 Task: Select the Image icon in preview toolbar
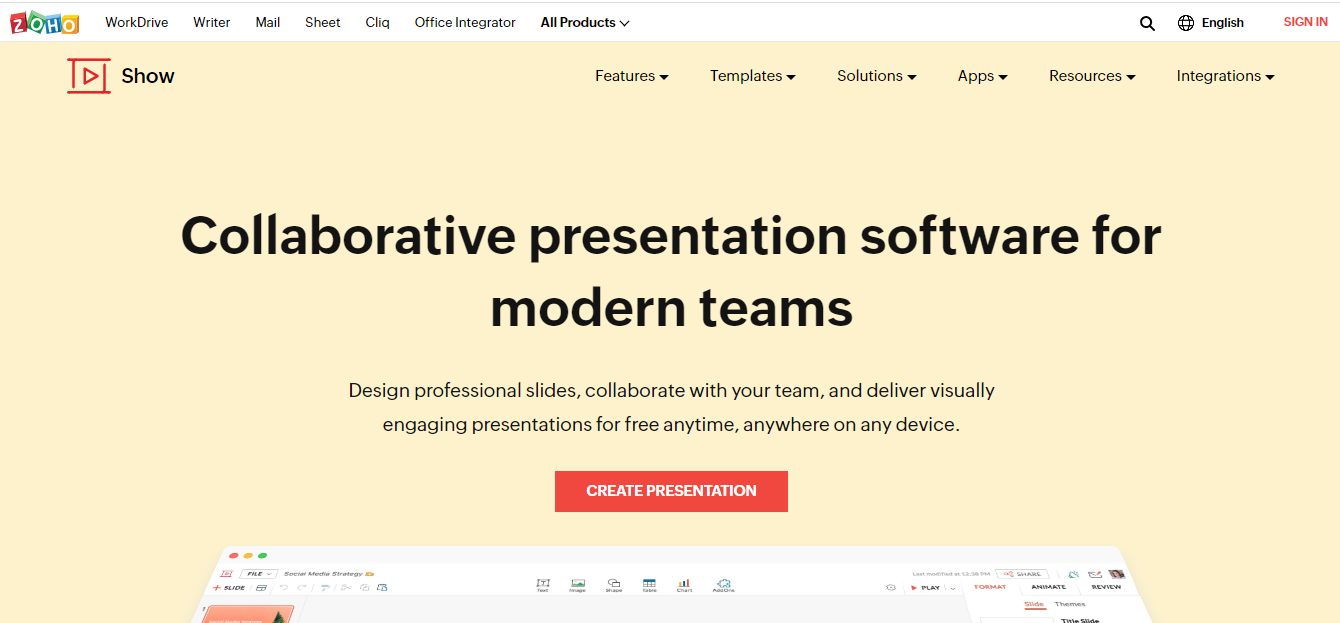[x=578, y=584]
